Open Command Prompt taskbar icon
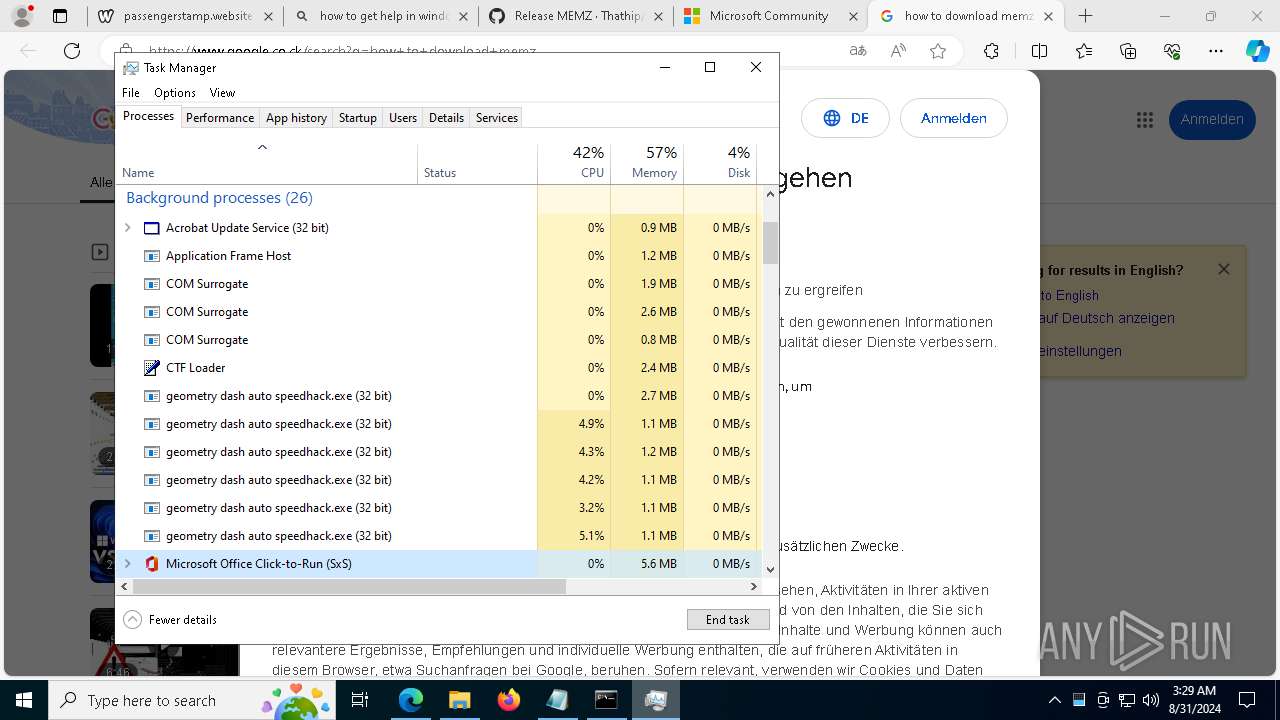This screenshot has height=720, width=1280. coord(606,700)
